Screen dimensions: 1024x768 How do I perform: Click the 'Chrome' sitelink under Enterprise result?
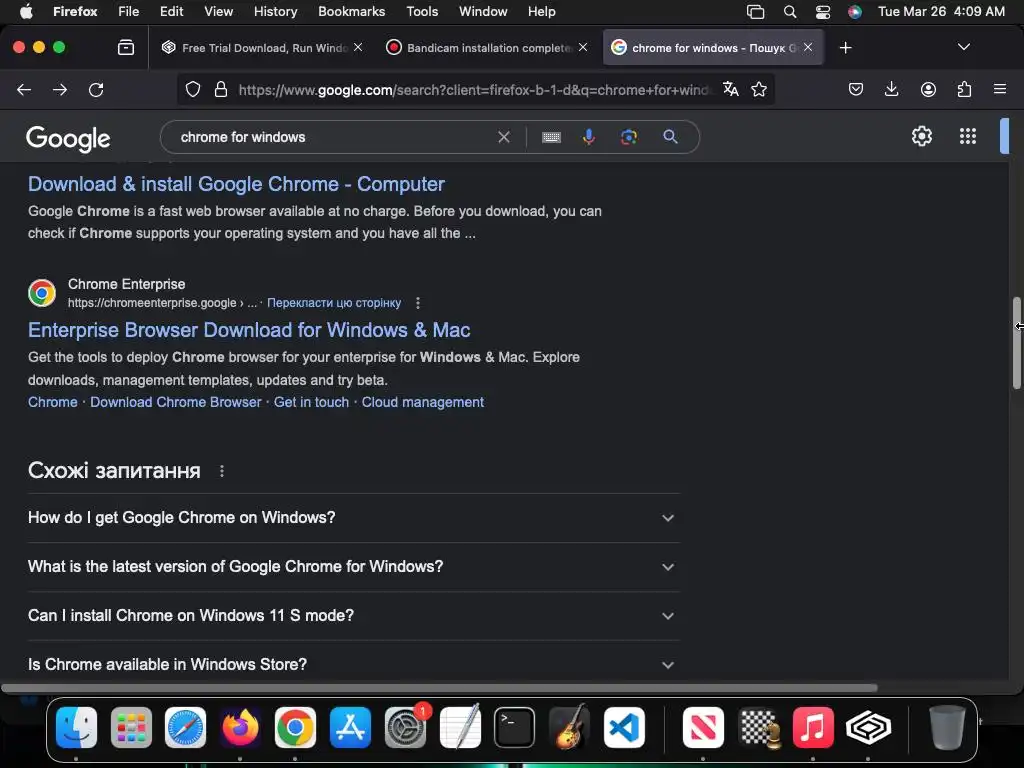coord(52,402)
